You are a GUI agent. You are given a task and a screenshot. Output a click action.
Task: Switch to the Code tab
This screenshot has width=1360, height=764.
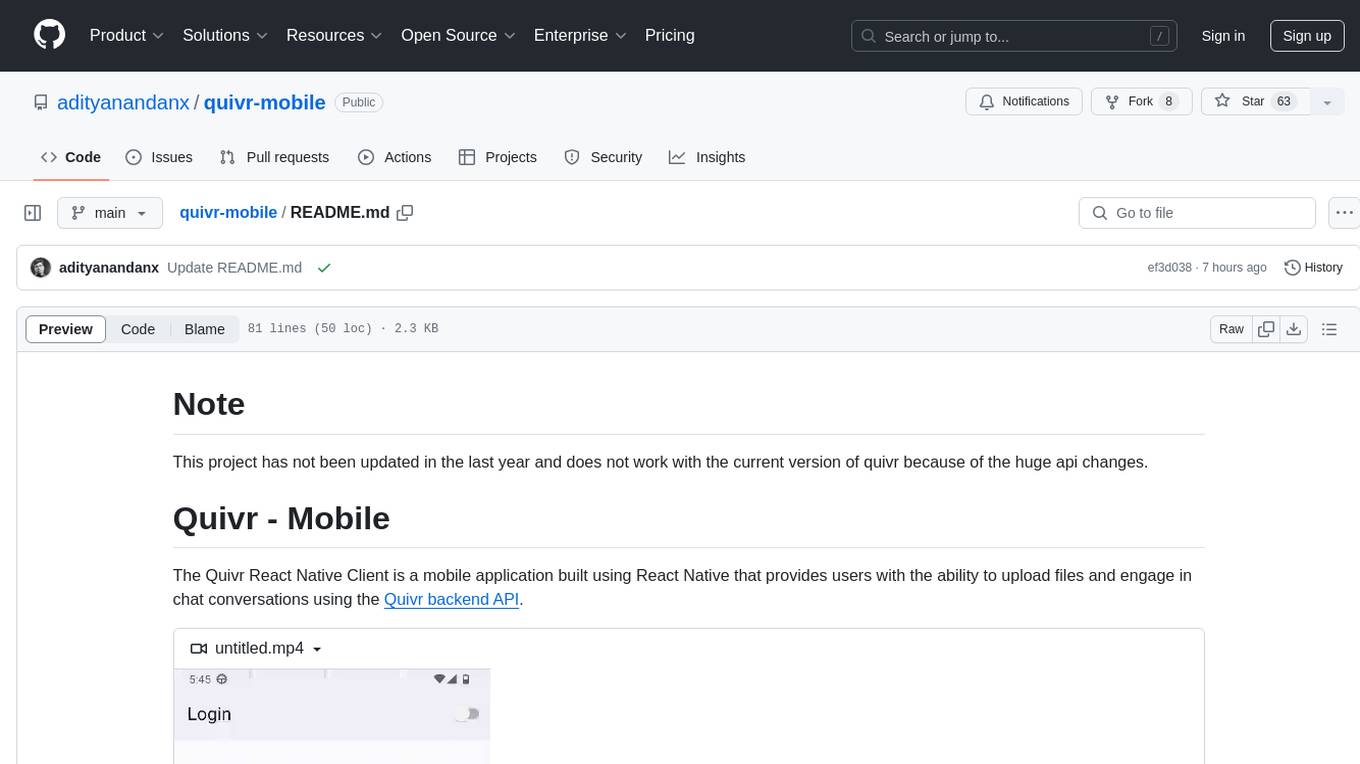click(x=71, y=157)
